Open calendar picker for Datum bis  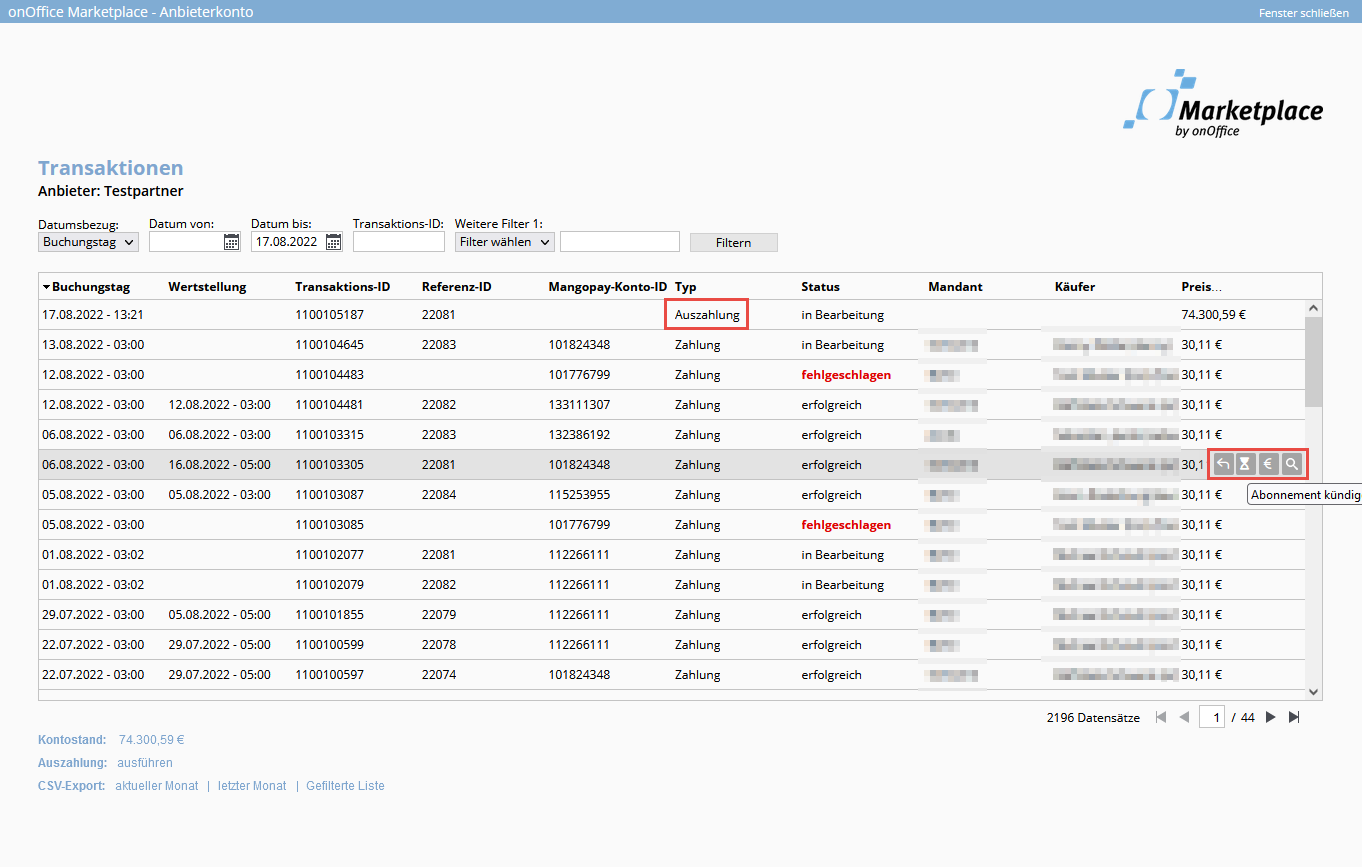(x=333, y=241)
